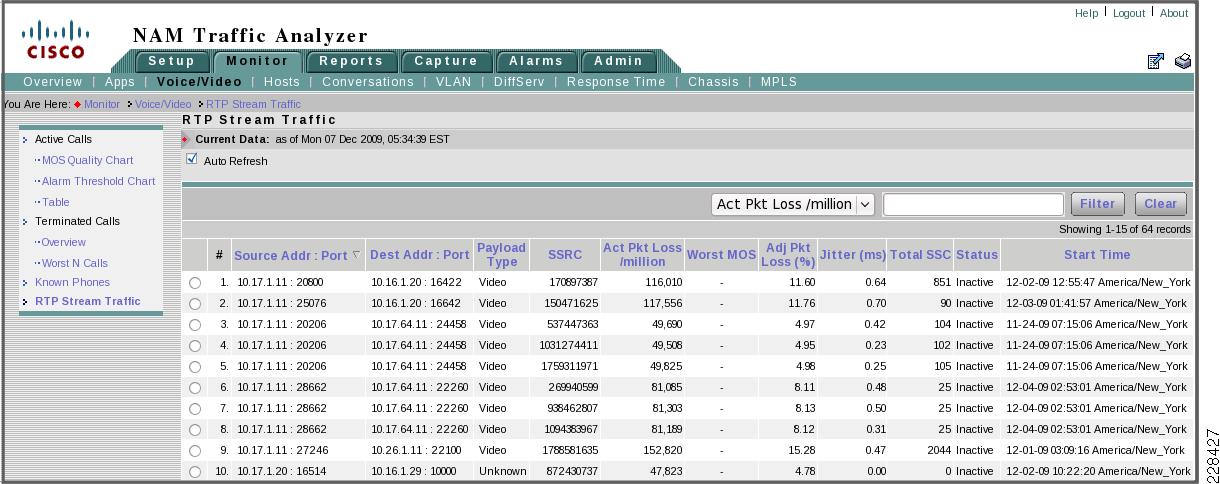
Task: Open the Alarms tab
Action: [535, 61]
